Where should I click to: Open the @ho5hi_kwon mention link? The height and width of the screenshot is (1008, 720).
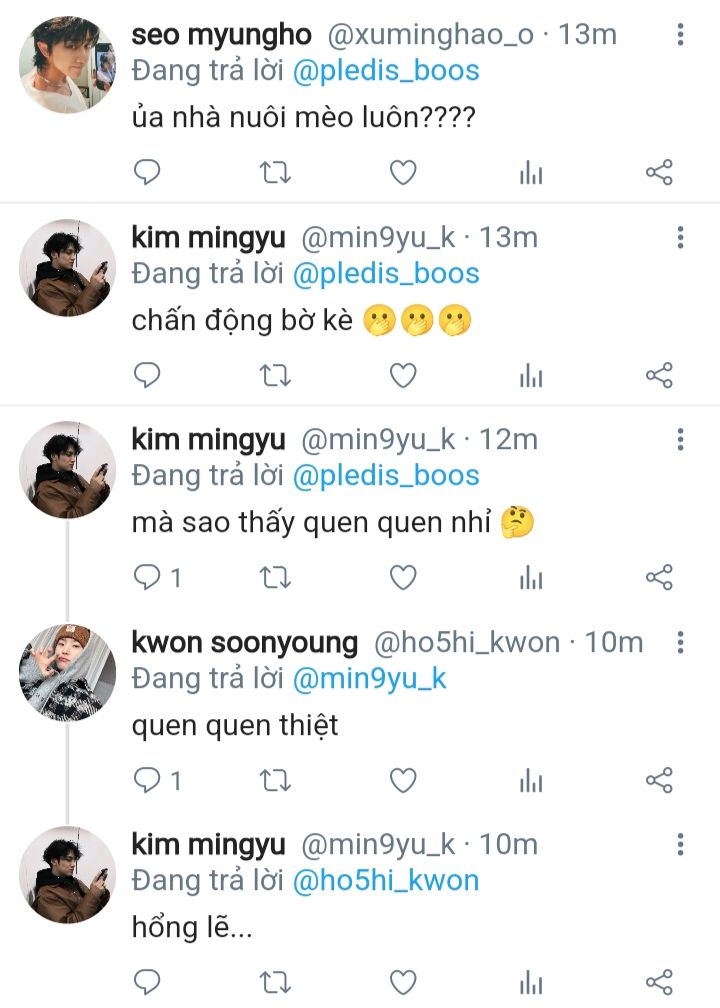click(x=386, y=880)
